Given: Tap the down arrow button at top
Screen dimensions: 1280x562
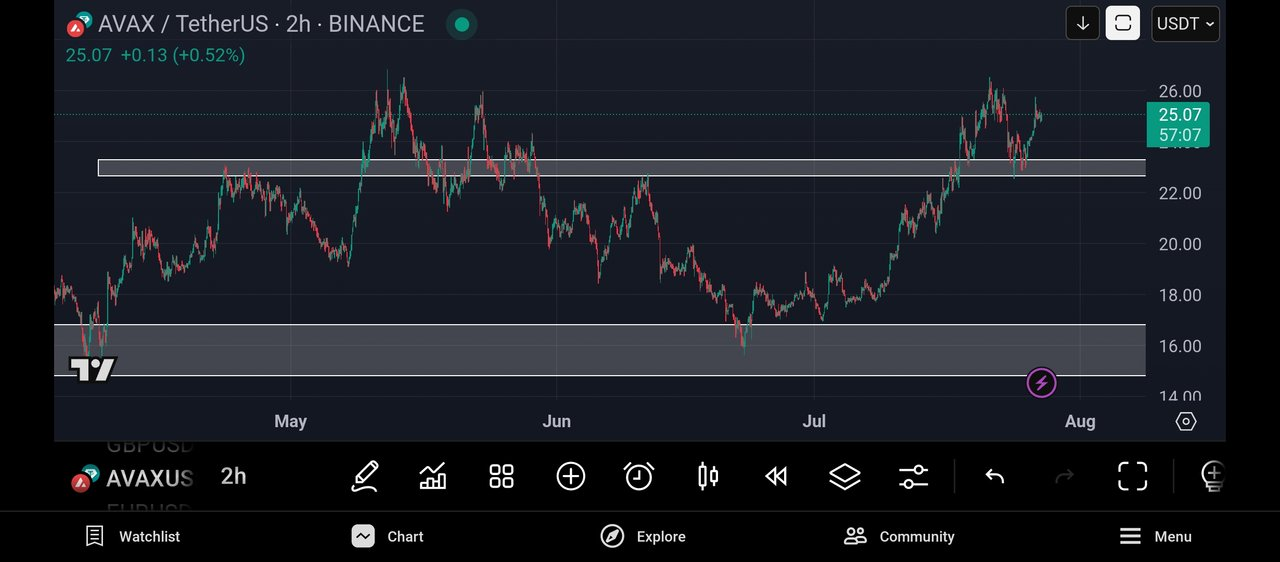Looking at the screenshot, I should [1083, 23].
